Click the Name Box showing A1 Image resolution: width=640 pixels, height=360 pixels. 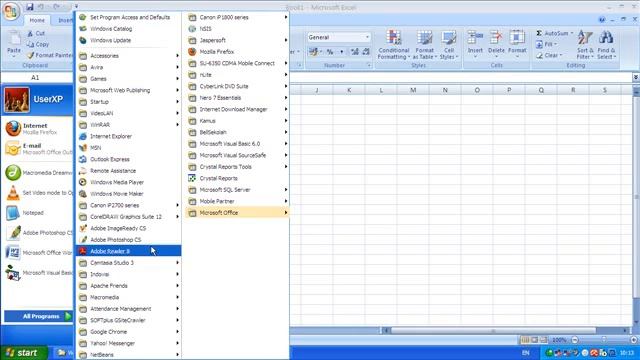tap(35, 78)
